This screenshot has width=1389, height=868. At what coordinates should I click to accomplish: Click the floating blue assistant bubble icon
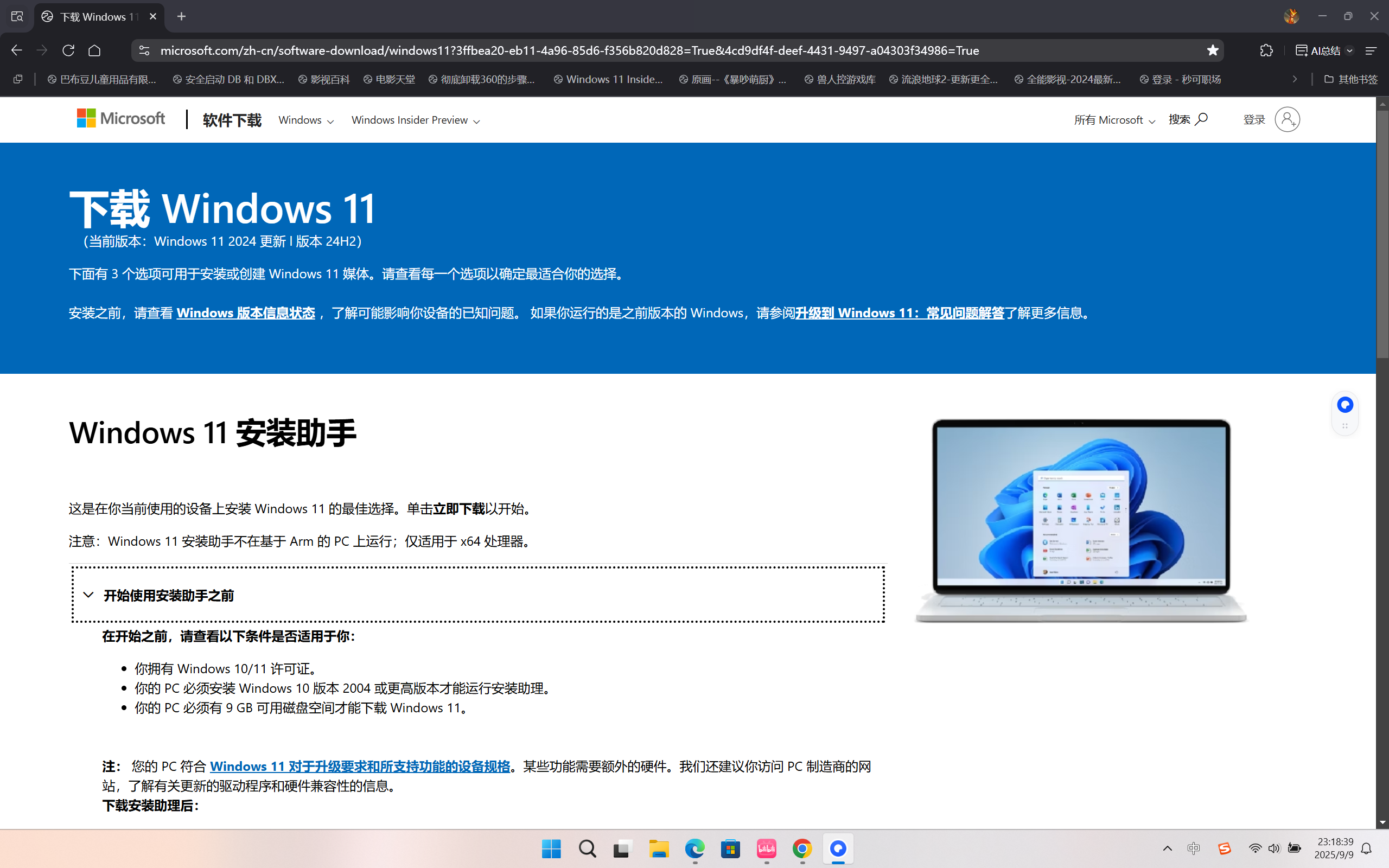click(x=1345, y=405)
